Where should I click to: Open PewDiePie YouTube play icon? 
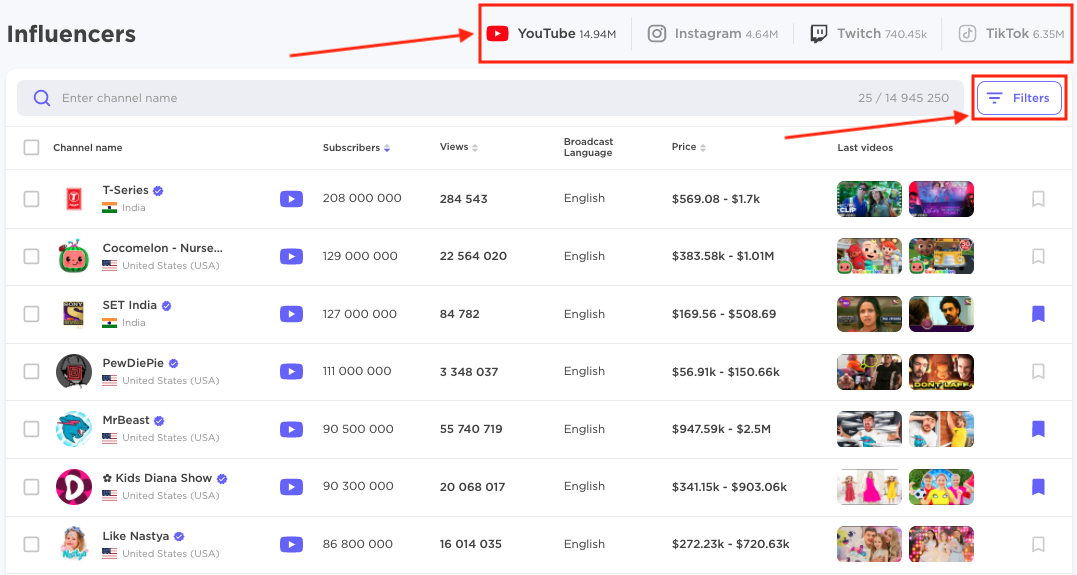click(291, 372)
